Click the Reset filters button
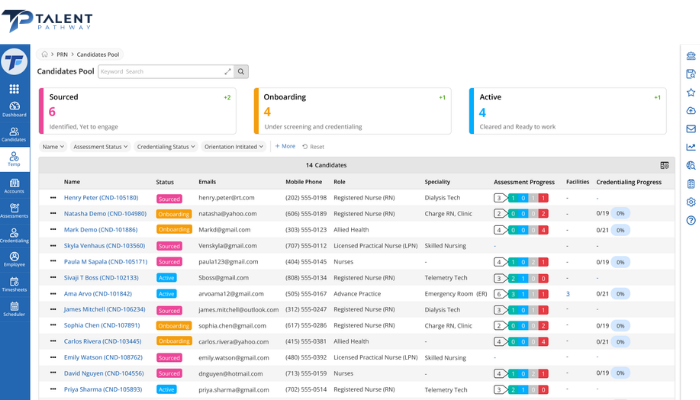Viewport: 700px width, 400px height. pyautogui.click(x=313, y=146)
